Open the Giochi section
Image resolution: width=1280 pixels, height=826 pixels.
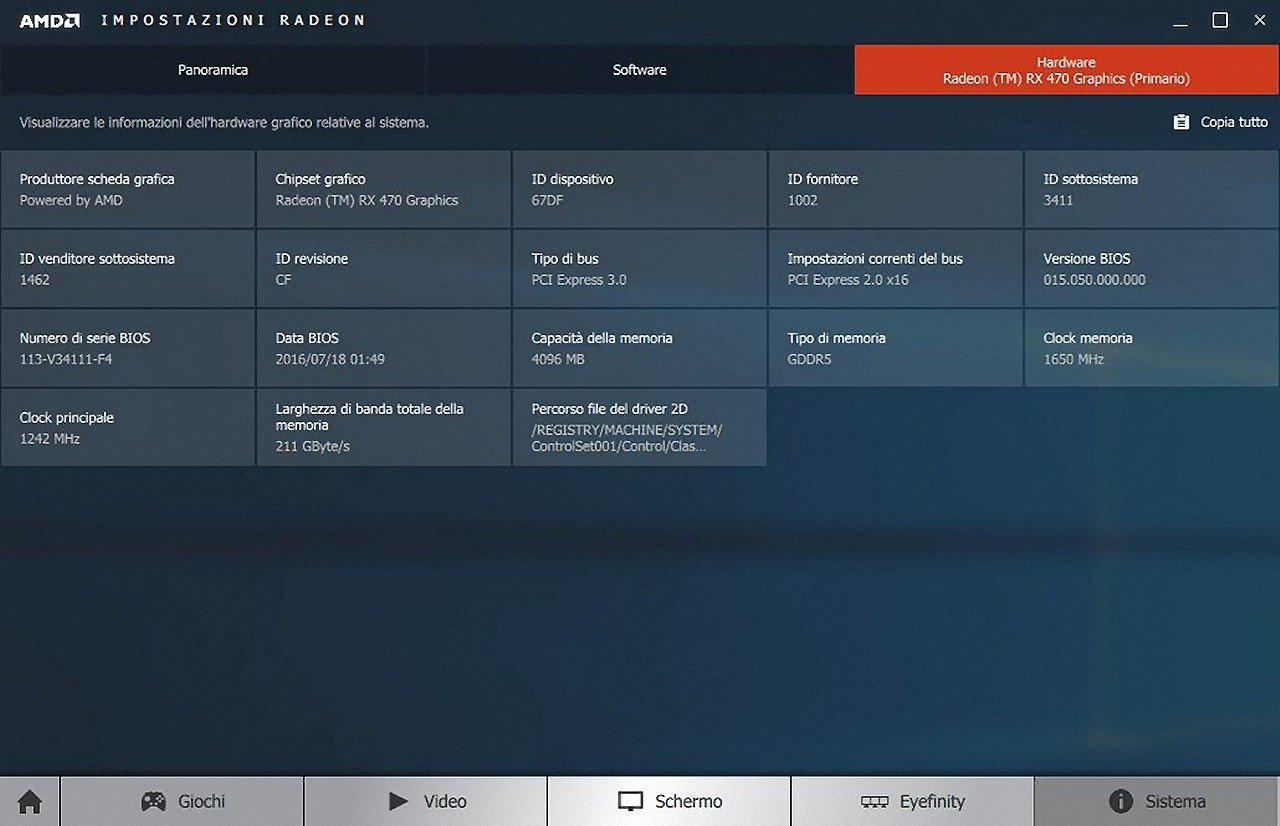click(x=182, y=801)
